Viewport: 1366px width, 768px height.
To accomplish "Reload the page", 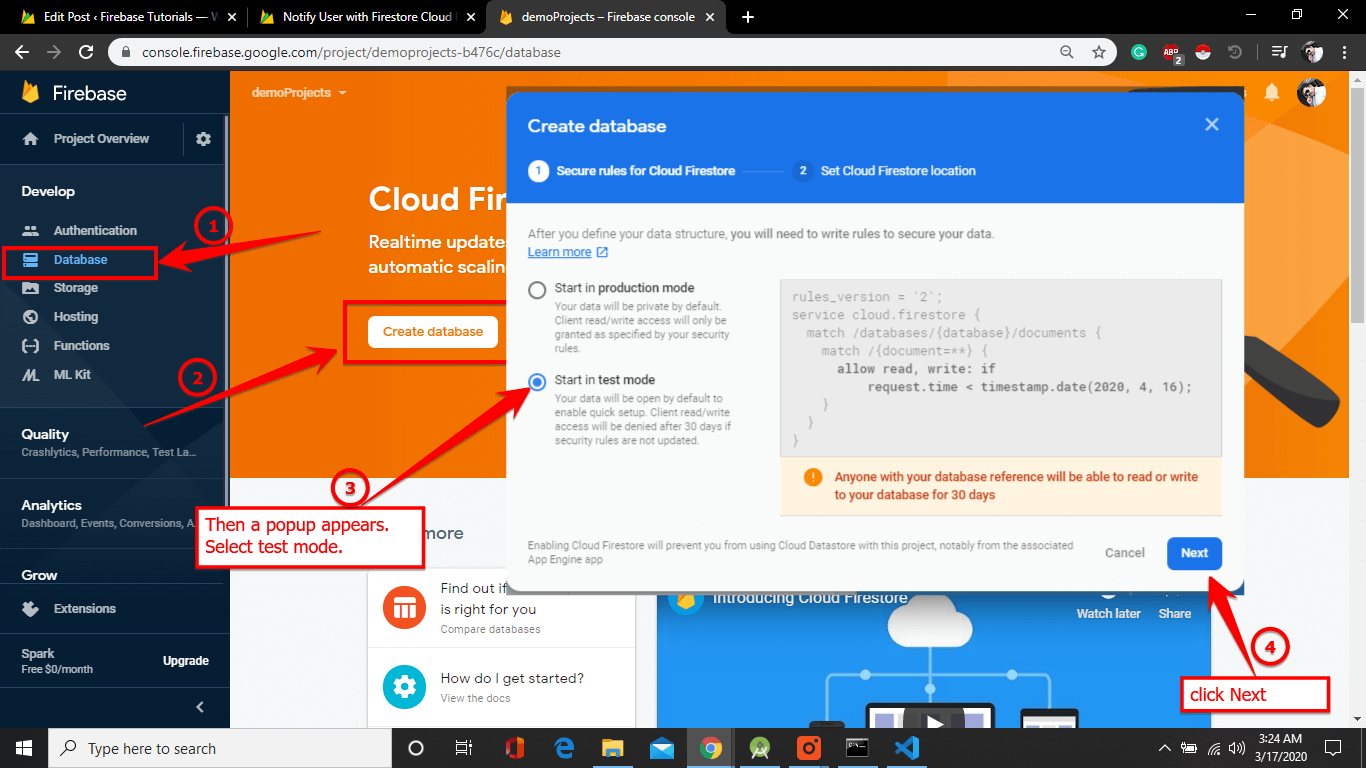I will [x=86, y=52].
